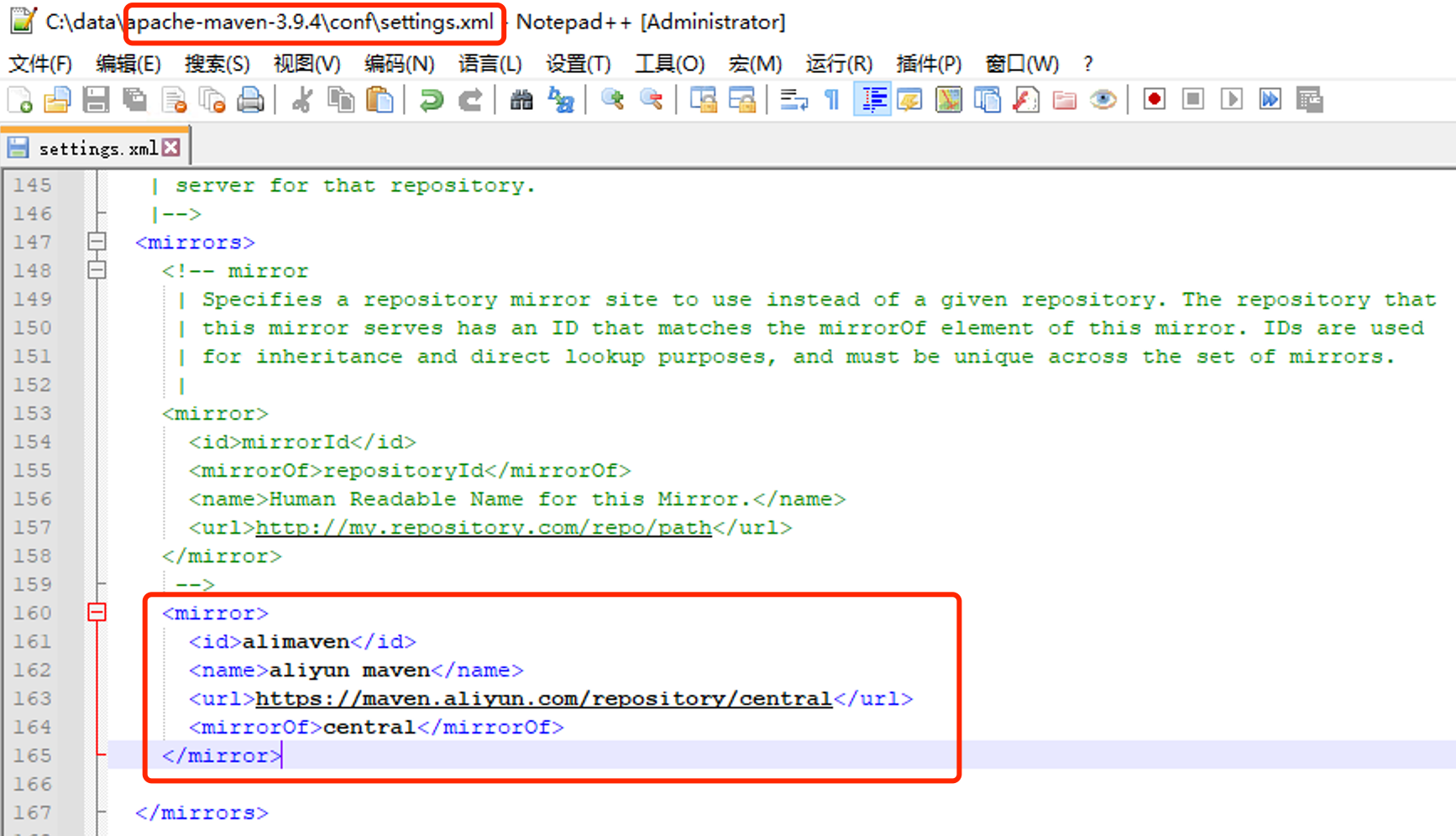Collapse the mirrors tag at line 147
Viewport: 1456px width, 836px height.
point(97,242)
